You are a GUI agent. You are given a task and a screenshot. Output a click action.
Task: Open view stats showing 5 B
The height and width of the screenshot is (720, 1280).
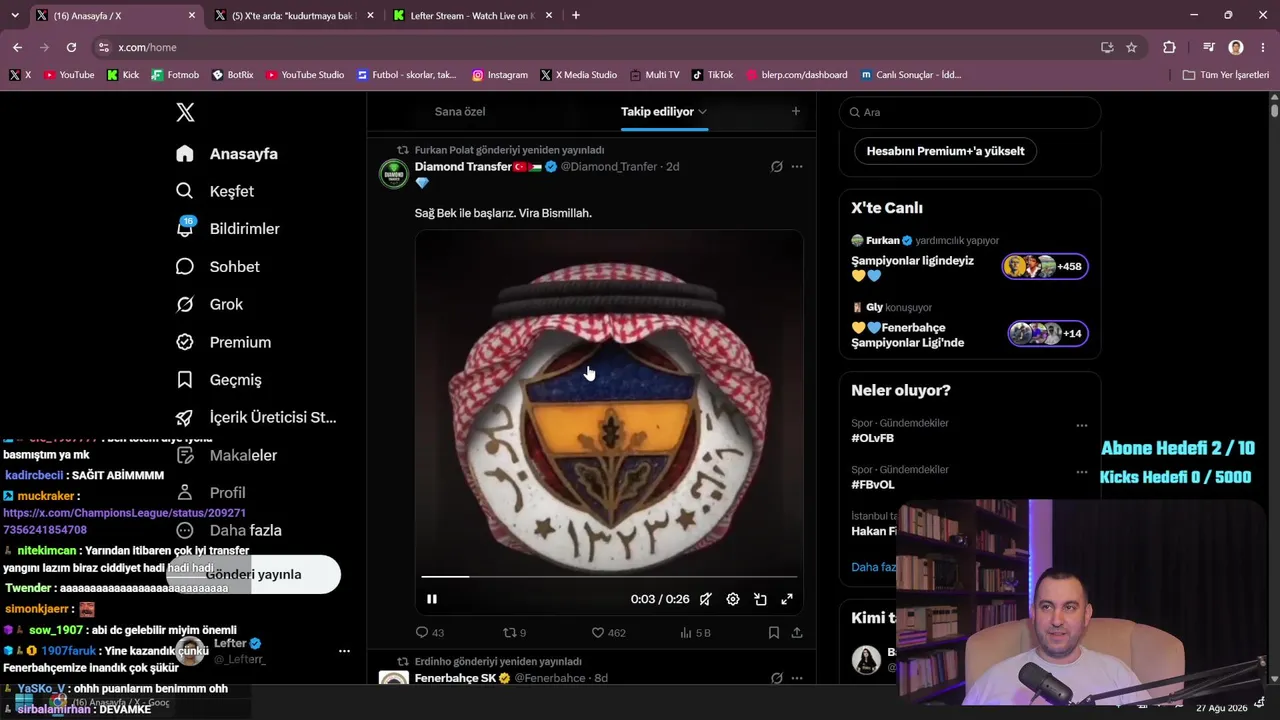[x=695, y=632]
